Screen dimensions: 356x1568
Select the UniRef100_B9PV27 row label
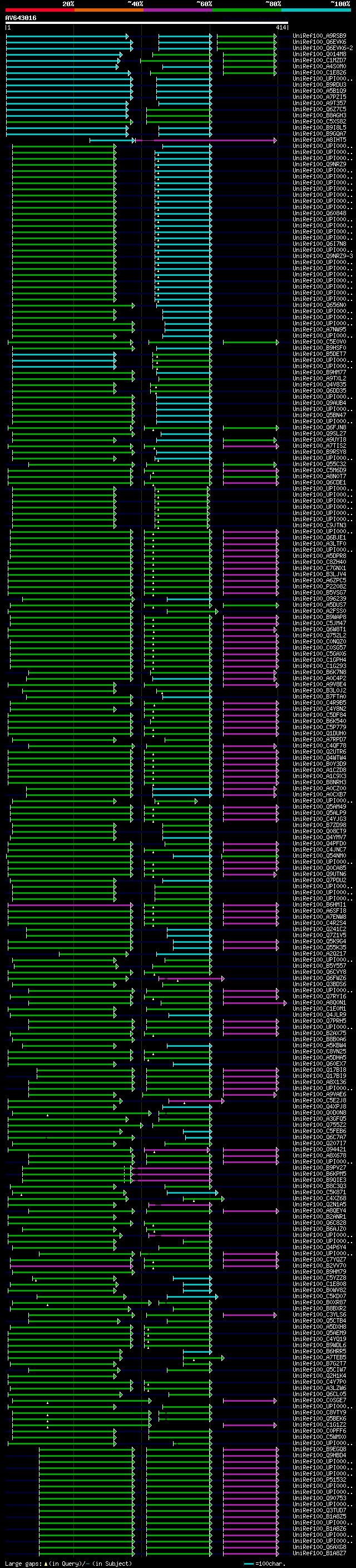tap(319, 1168)
